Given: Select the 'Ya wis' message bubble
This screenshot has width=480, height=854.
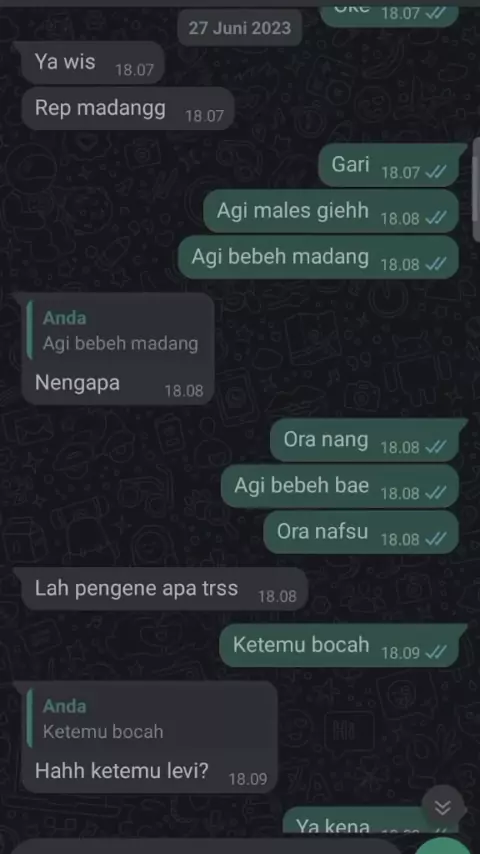Looking at the screenshot, I should pyautogui.click(x=93, y=63).
